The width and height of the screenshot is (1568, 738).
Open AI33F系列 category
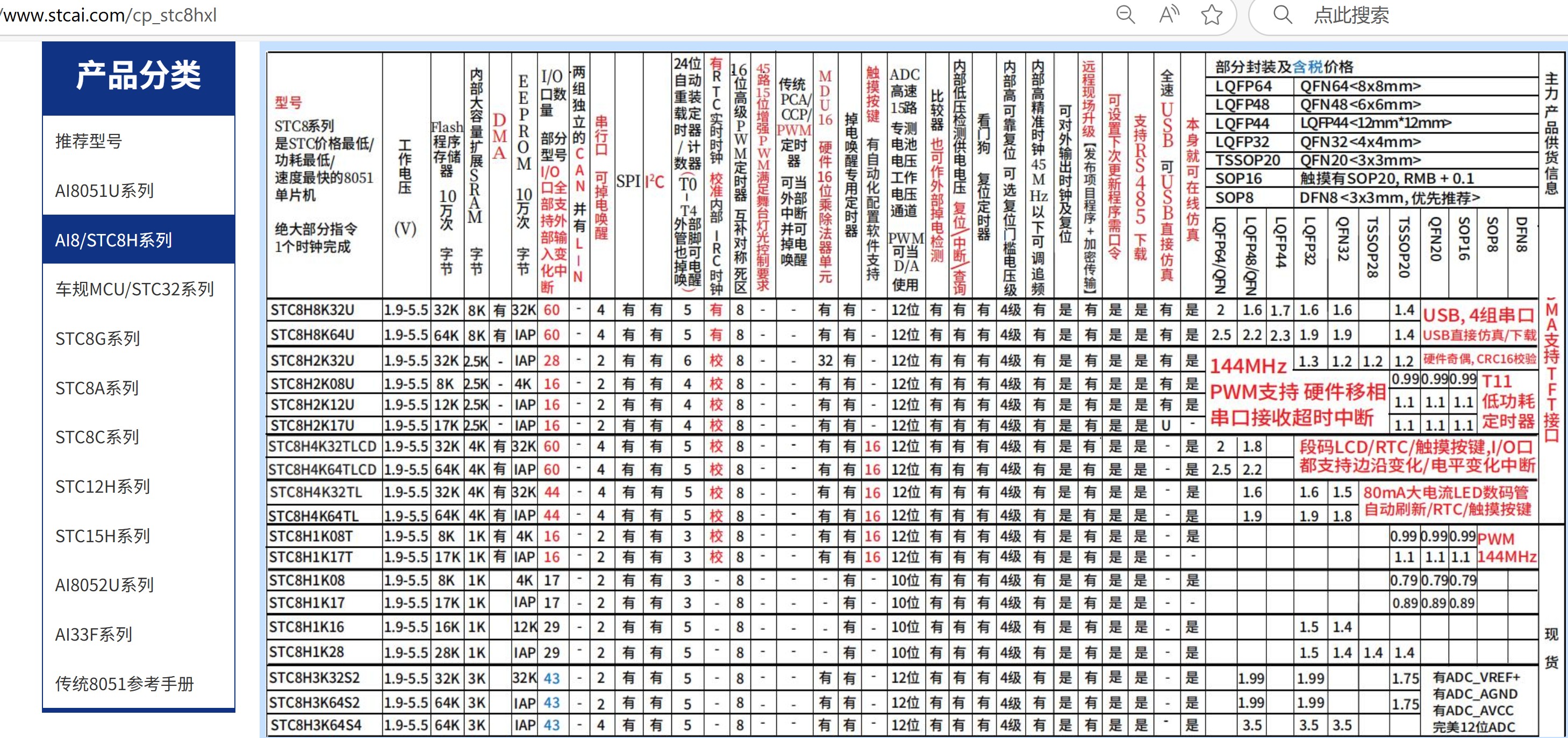pos(93,635)
